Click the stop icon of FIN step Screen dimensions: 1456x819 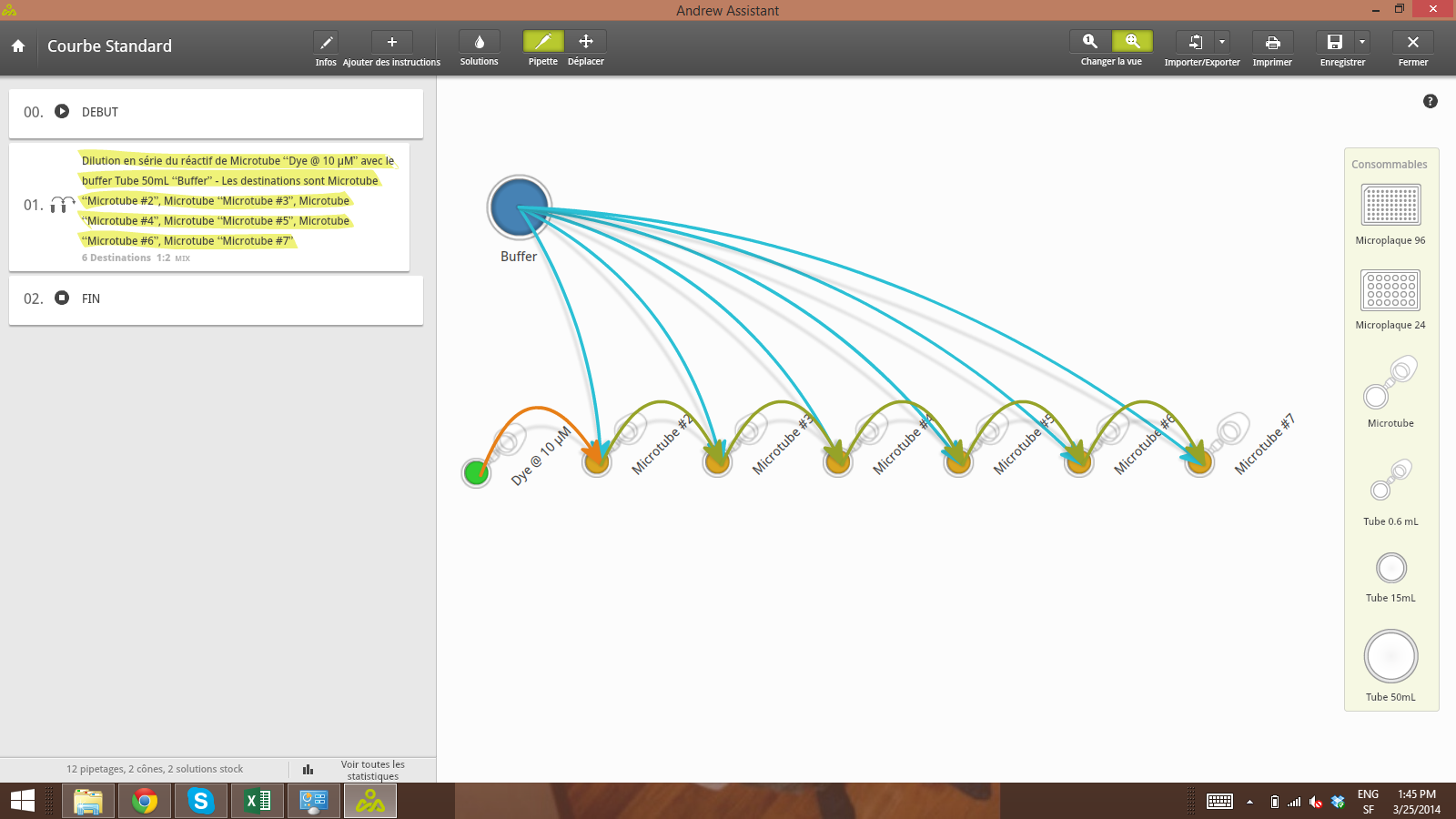pos(62,298)
